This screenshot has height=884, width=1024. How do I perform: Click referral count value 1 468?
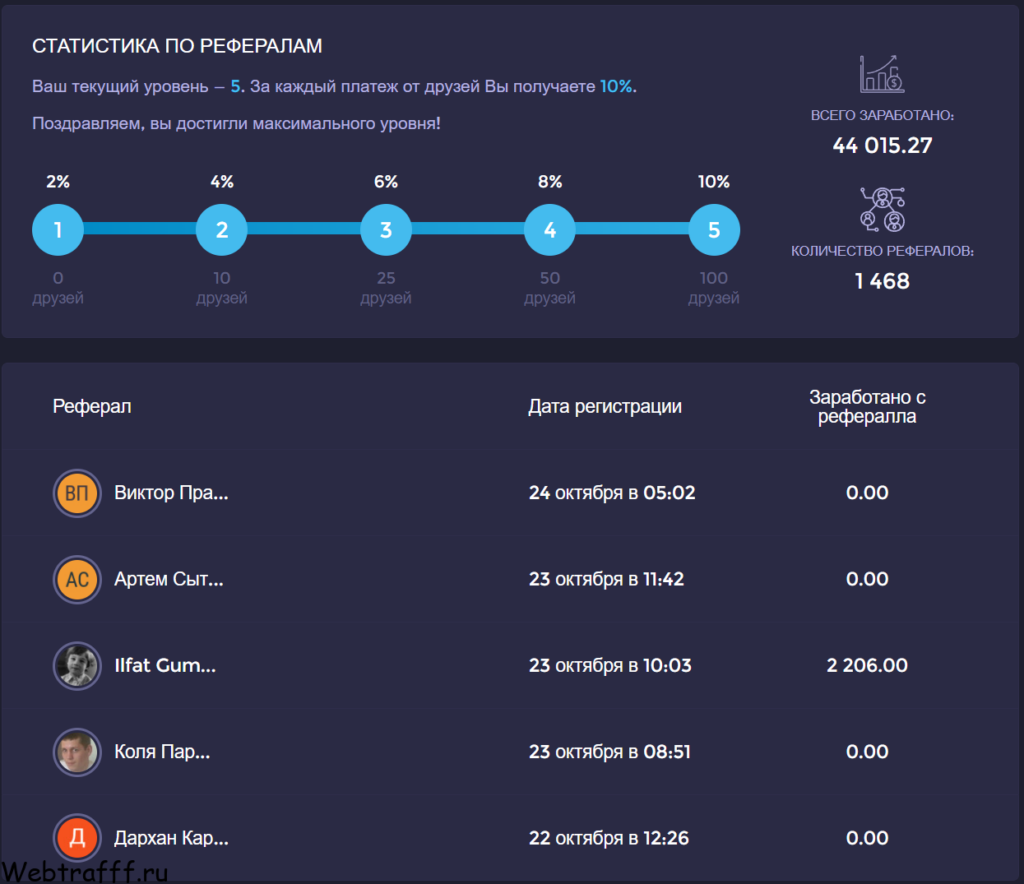(882, 281)
